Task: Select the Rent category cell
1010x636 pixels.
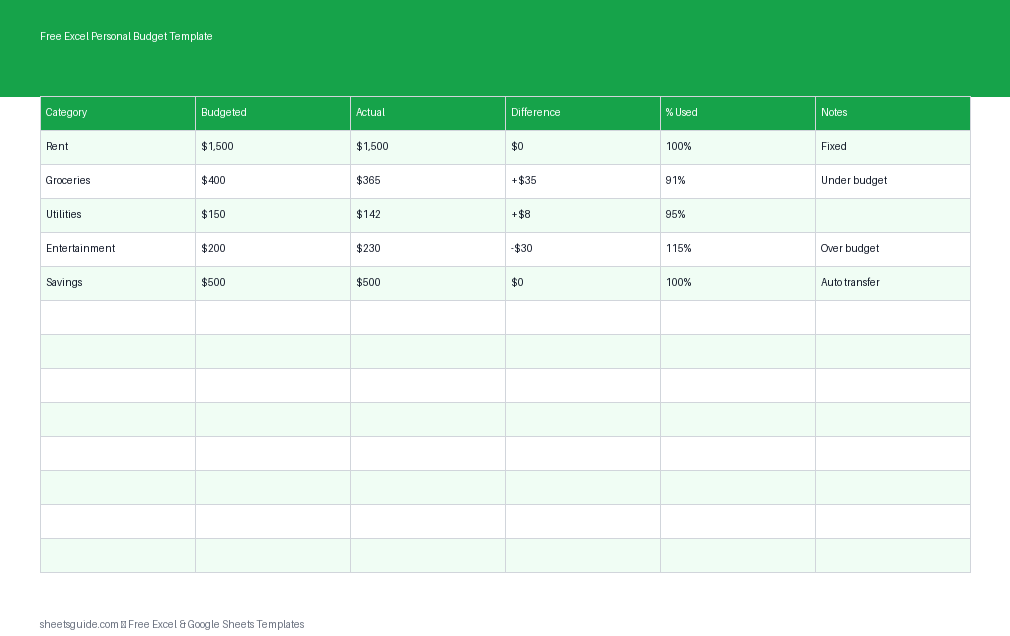Action: 118,147
